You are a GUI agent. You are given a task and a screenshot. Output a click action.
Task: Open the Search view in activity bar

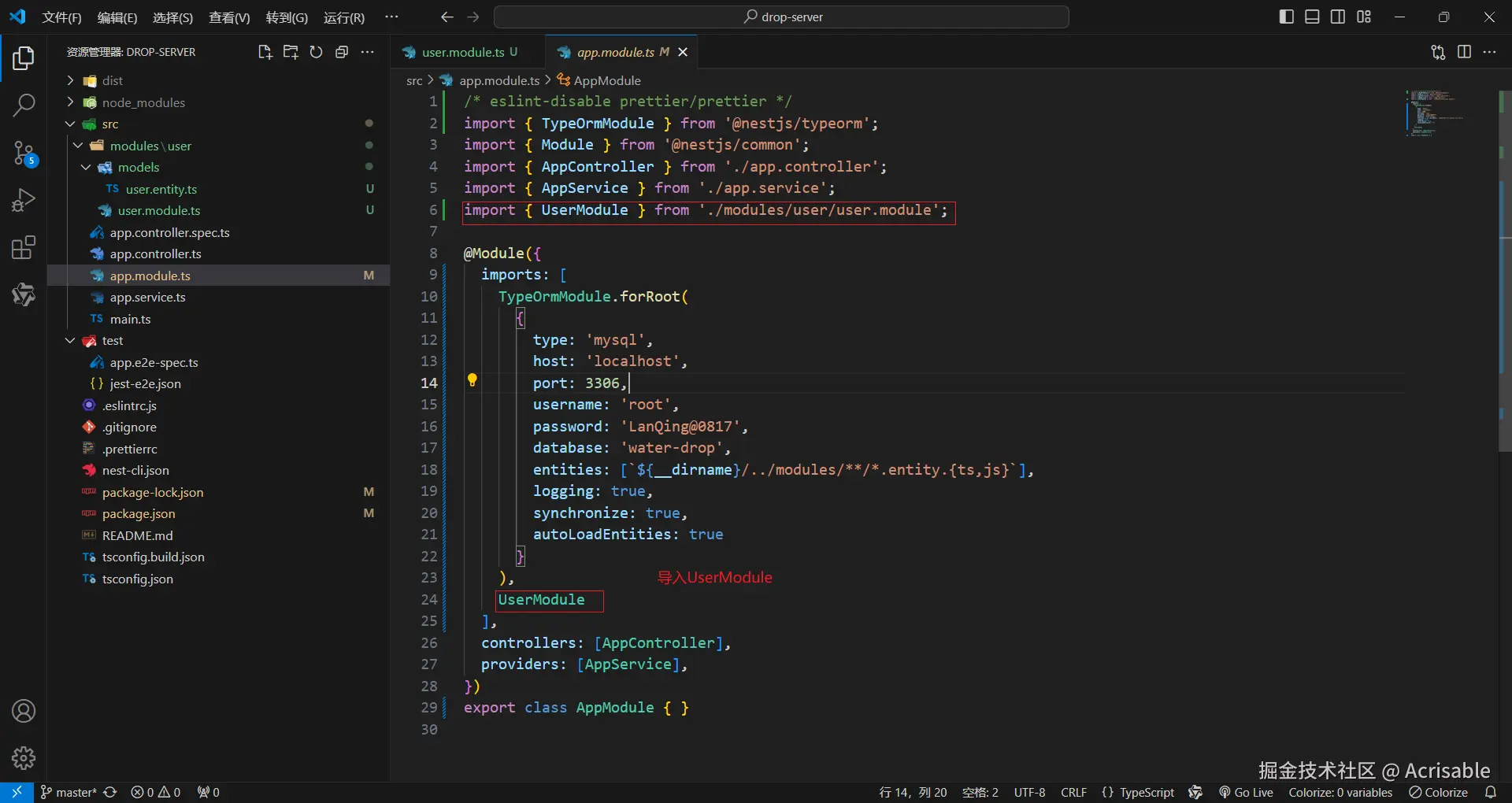pyautogui.click(x=24, y=105)
